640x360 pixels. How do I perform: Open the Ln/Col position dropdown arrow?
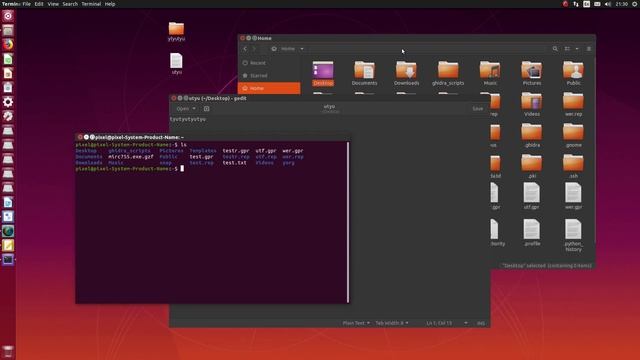[466, 323]
